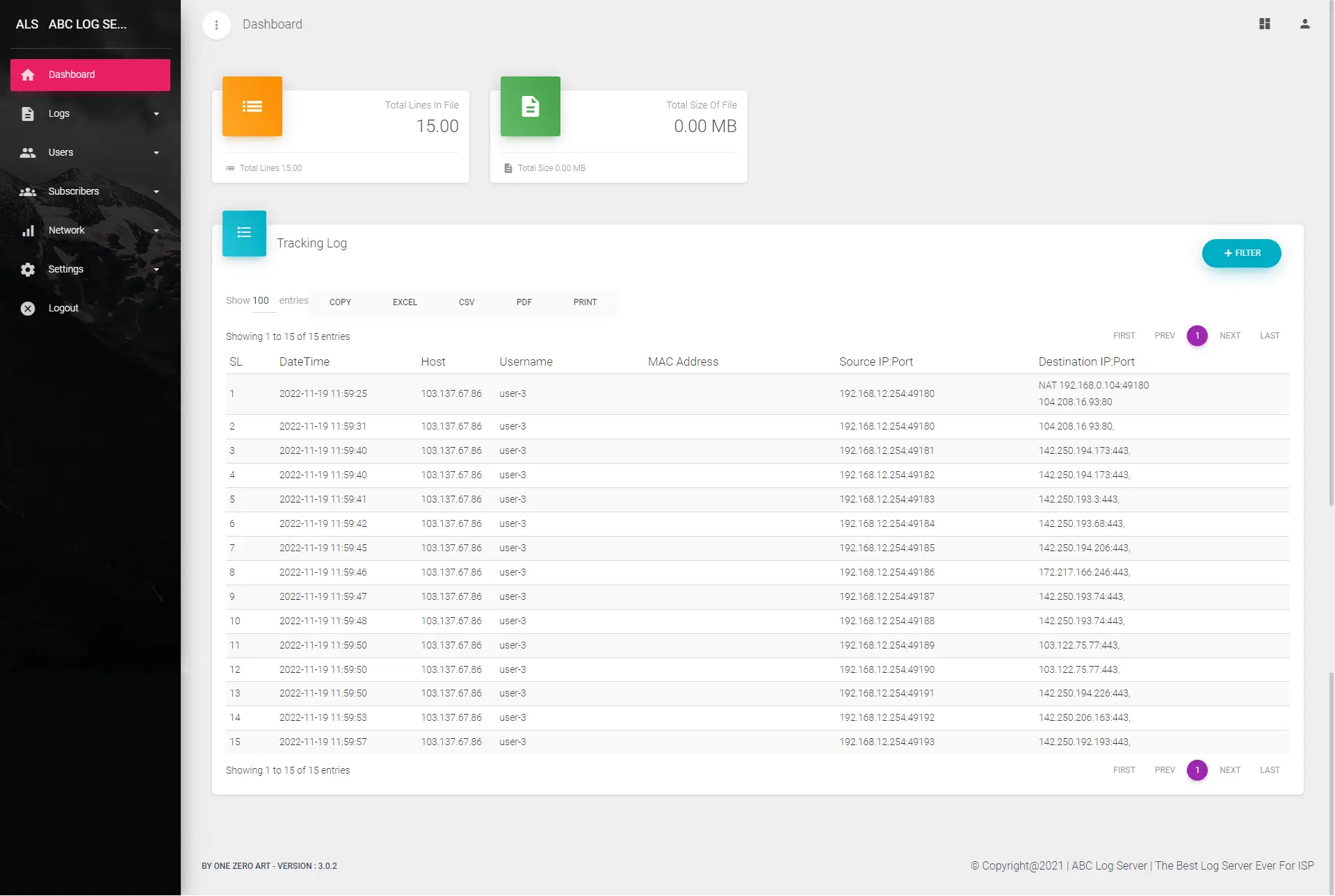
Task: Open the Dashboard home icon in sidebar
Action: coord(28,74)
